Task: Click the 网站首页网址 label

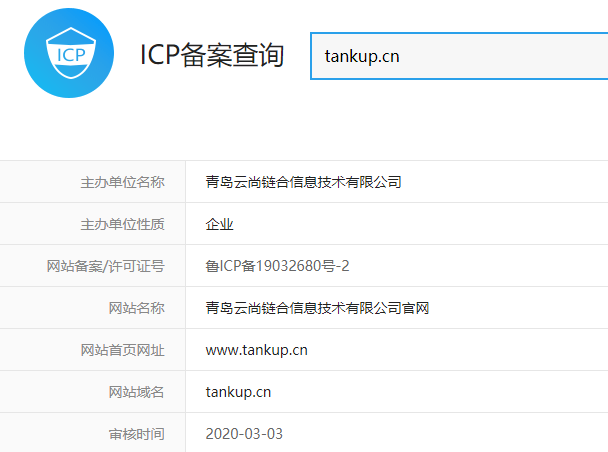Action: coord(123,350)
